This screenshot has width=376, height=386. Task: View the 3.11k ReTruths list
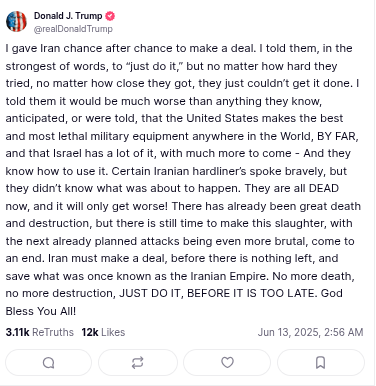click(40, 332)
